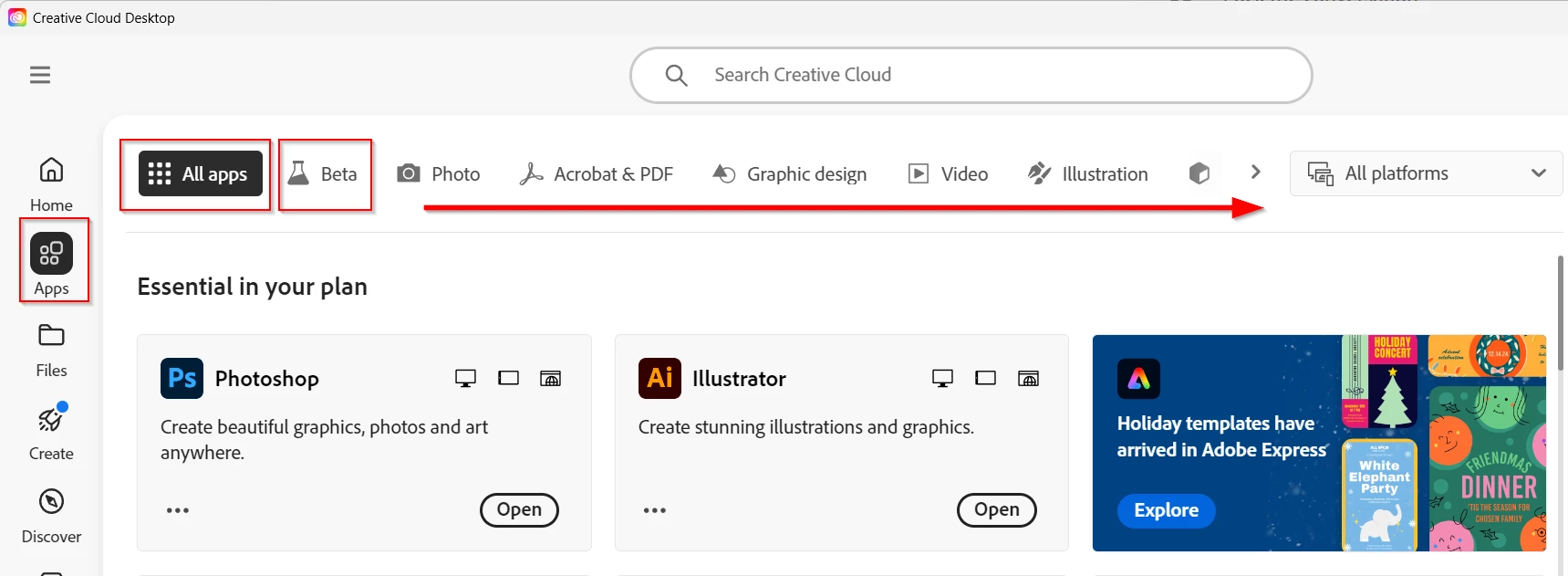Open the Create section in the sidebar
This screenshot has height=576, width=1568.
[51, 433]
